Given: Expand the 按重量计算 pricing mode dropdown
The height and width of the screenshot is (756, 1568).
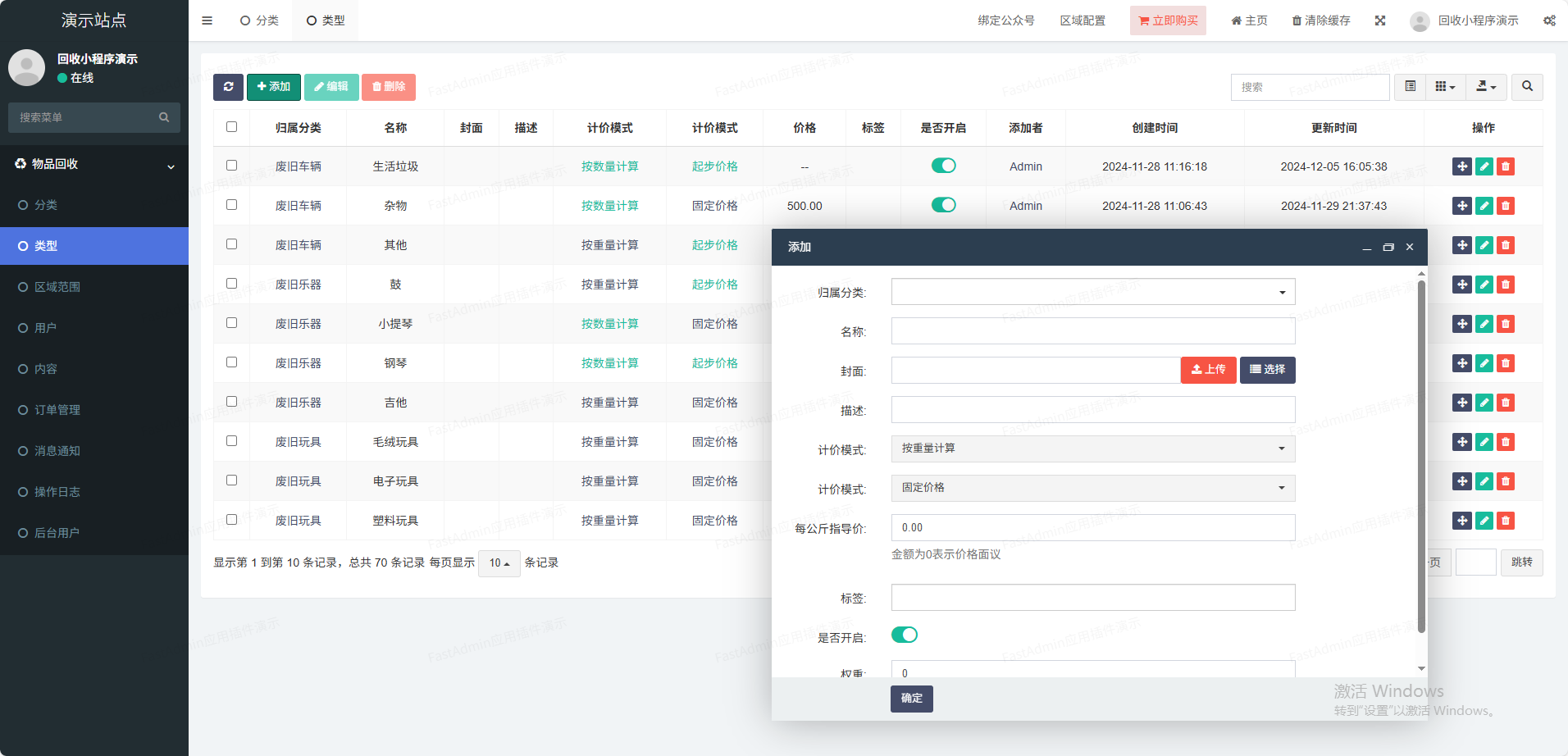Looking at the screenshot, I should coord(1092,449).
